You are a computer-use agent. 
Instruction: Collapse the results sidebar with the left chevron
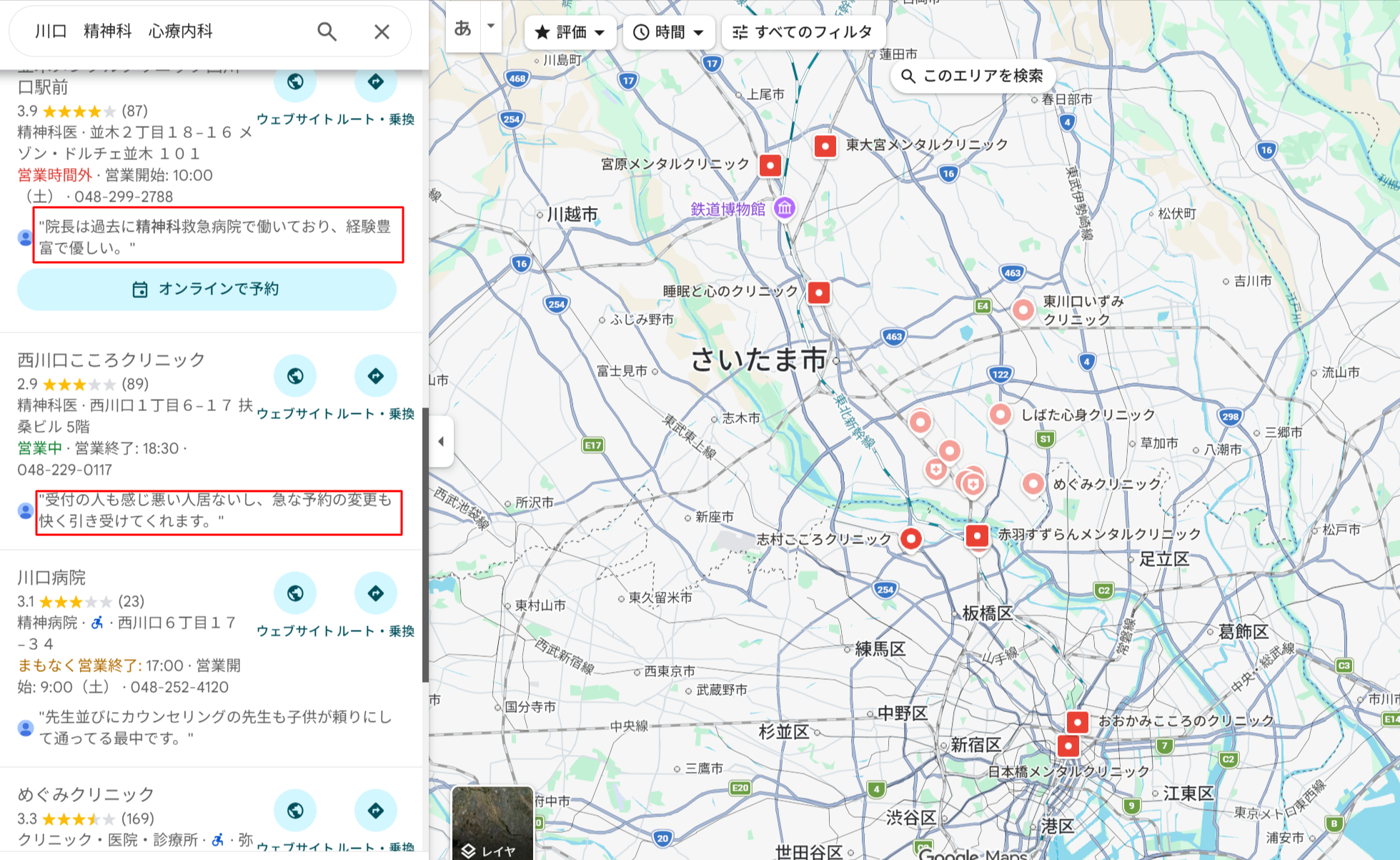tap(441, 441)
